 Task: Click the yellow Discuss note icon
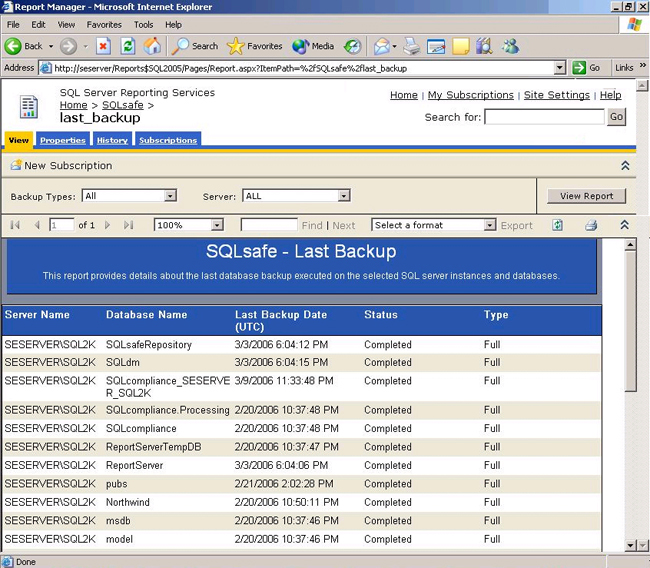pyautogui.click(x=461, y=46)
